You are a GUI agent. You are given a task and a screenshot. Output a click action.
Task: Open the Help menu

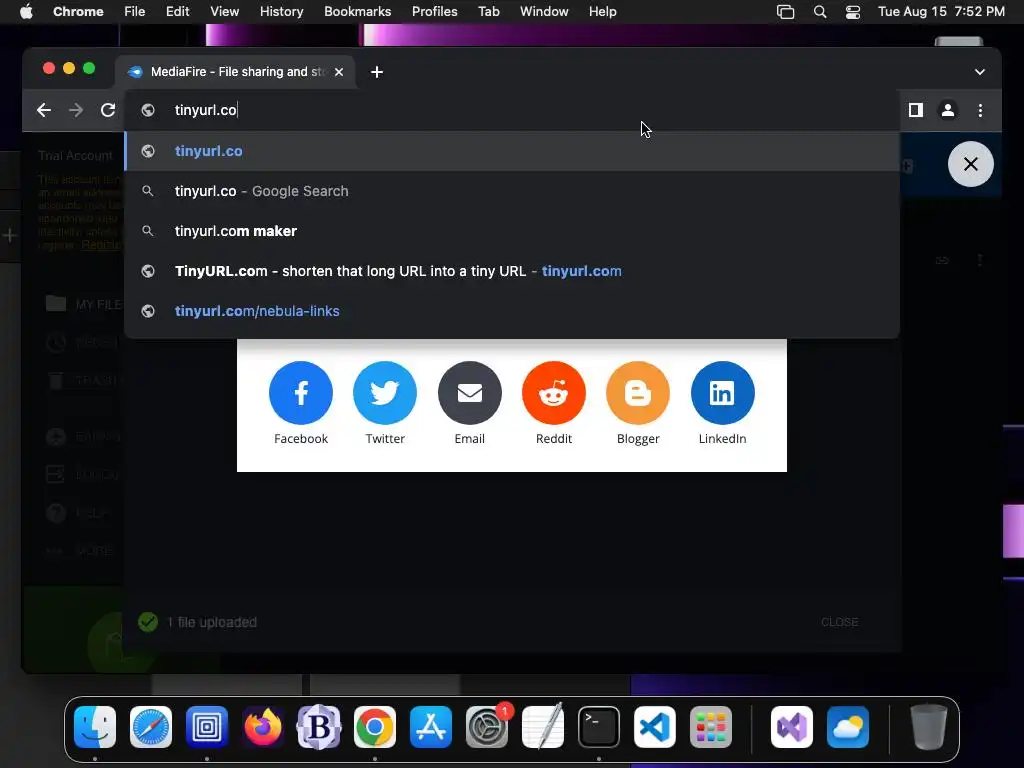(x=602, y=12)
